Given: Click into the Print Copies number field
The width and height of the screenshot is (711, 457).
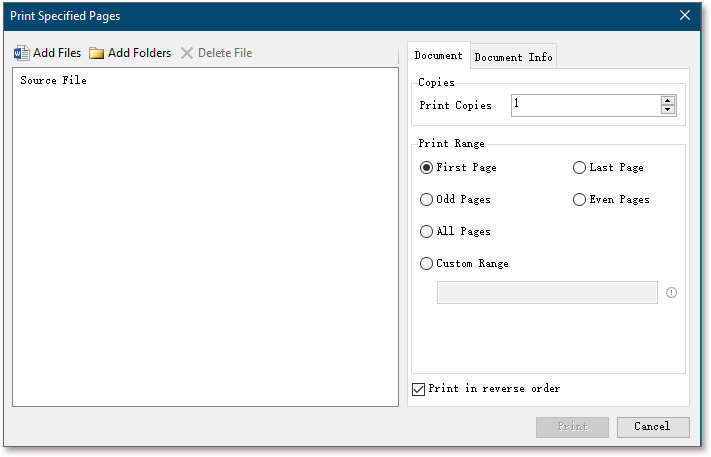Looking at the screenshot, I should pyautogui.click(x=585, y=105).
